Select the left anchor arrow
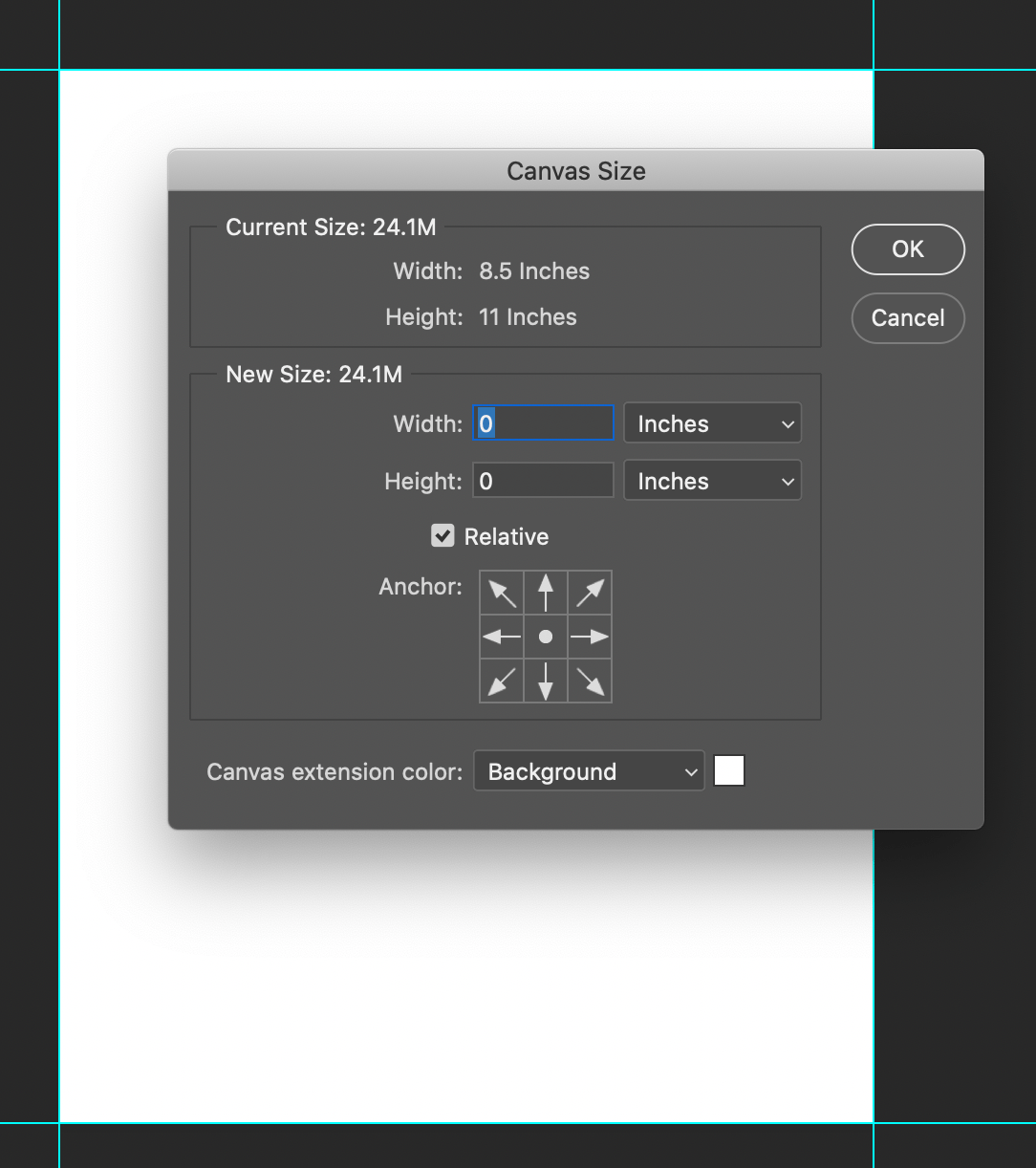The height and width of the screenshot is (1168, 1036). click(501, 636)
